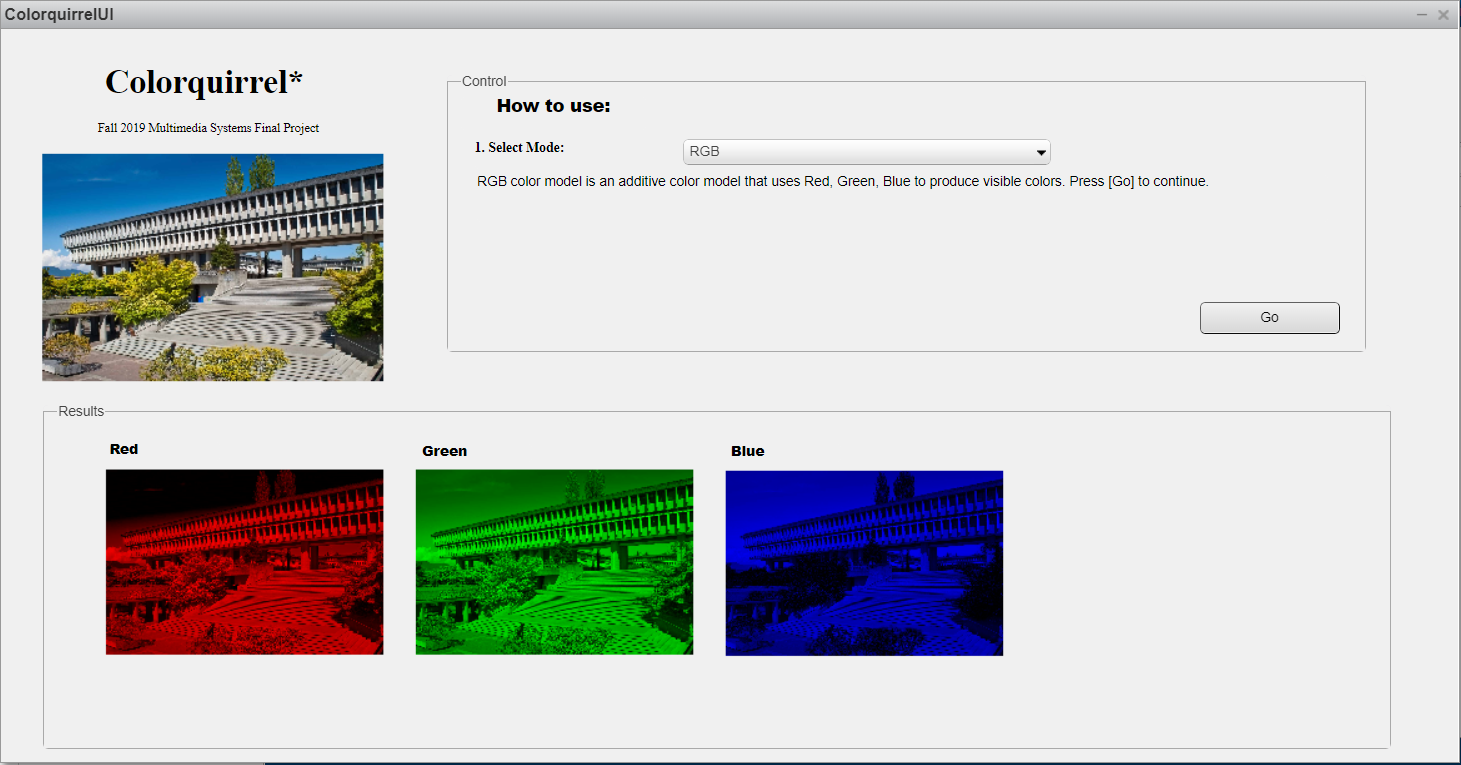Open the Select Mode dropdown showing RGB
Viewport: 1461px width, 765px height.
pos(866,152)
